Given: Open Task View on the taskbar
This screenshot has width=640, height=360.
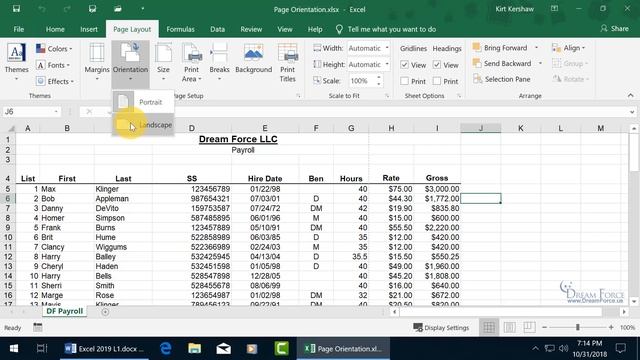Looking at the screenshot, I should [42, 349].
